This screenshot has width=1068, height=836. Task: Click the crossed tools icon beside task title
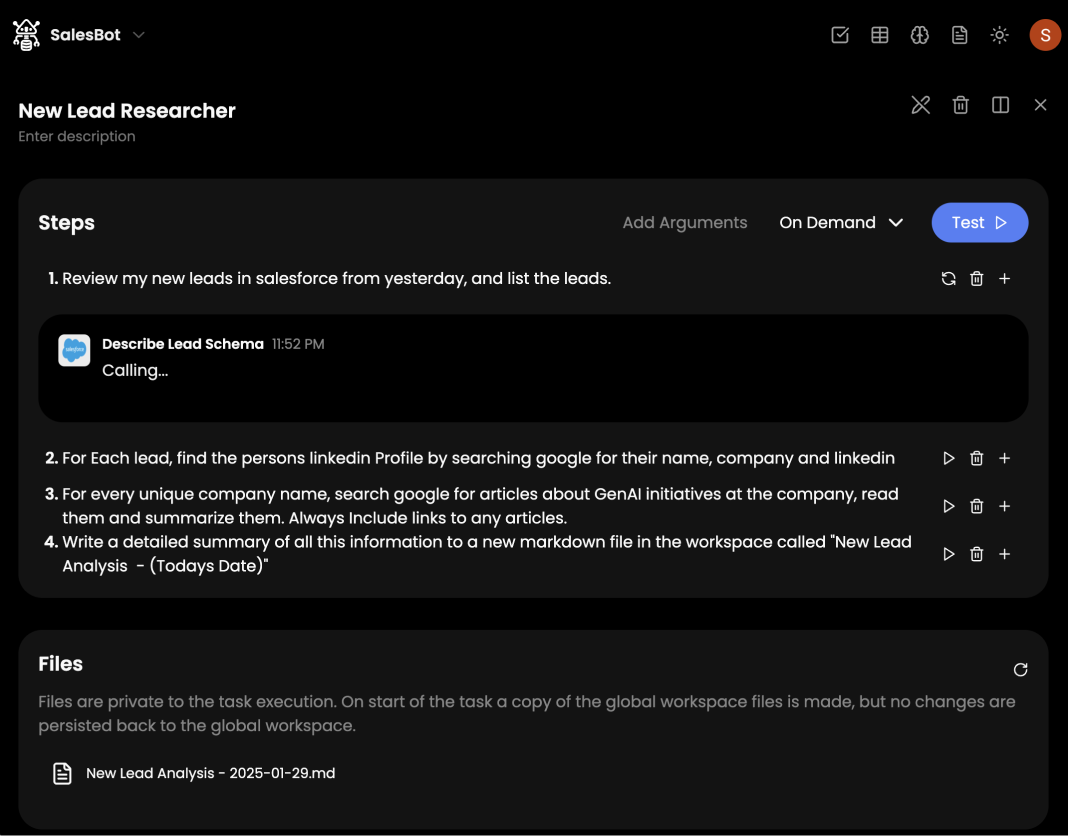click(x=921, y=105)
